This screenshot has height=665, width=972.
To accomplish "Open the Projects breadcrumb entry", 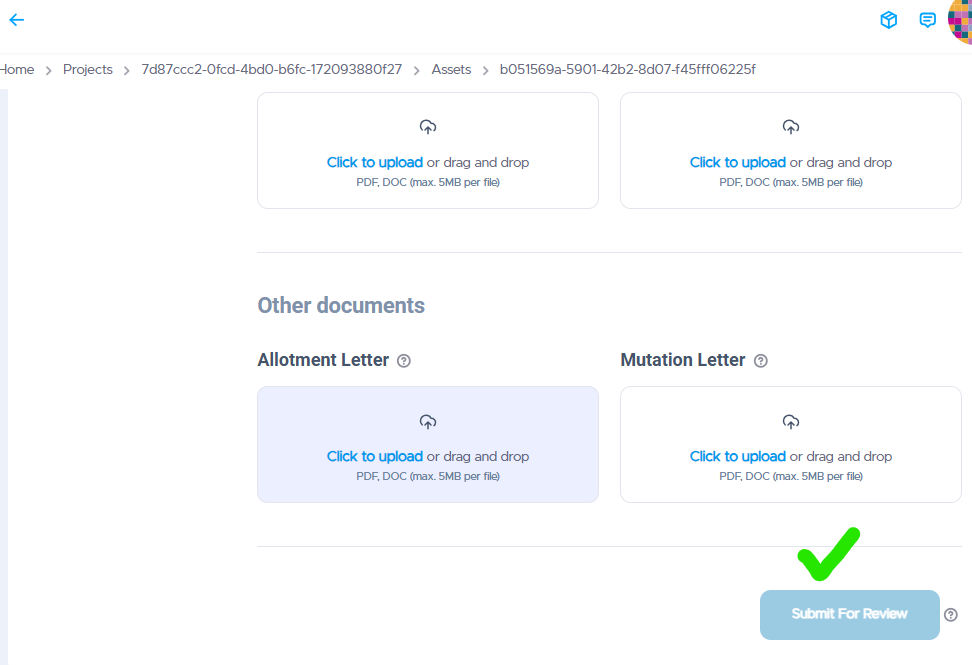I will (x=87, y=69).
